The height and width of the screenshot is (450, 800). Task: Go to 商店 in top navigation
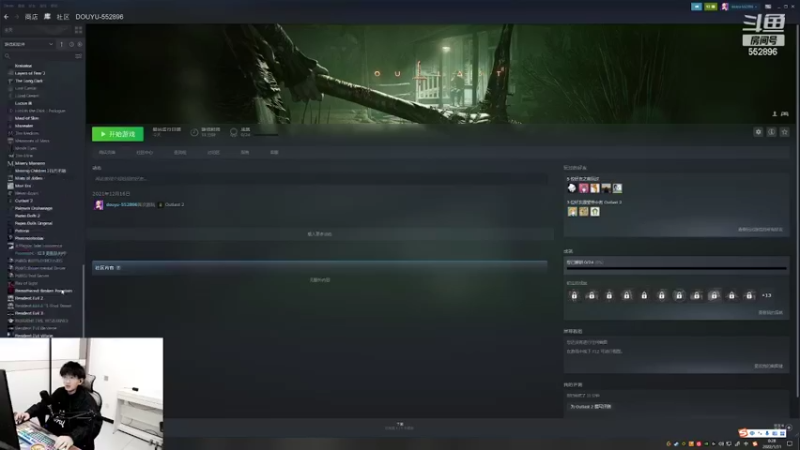click(x=32, y=17)
